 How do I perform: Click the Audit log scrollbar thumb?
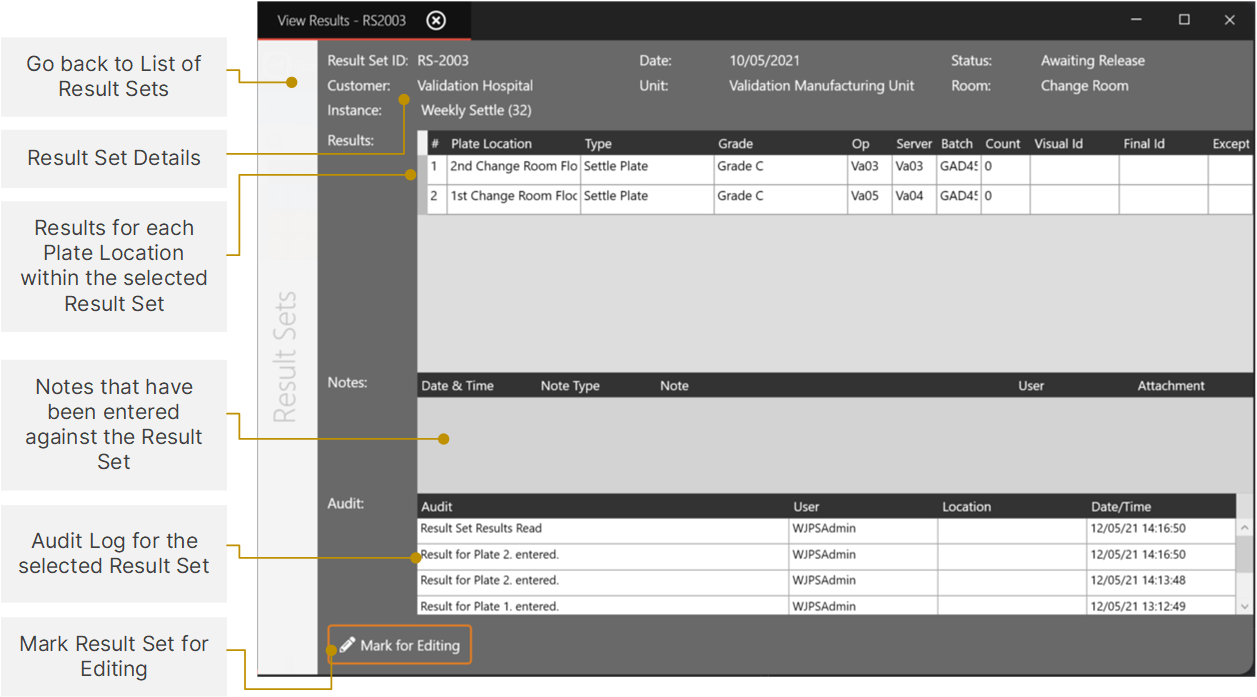click(x=1244, y=553)
